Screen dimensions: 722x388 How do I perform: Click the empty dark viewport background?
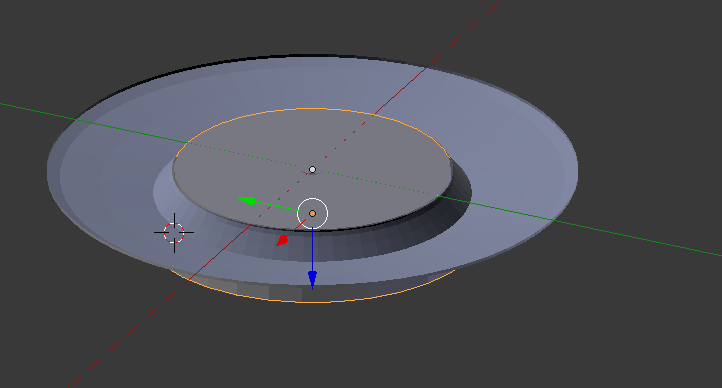(622, 331)
